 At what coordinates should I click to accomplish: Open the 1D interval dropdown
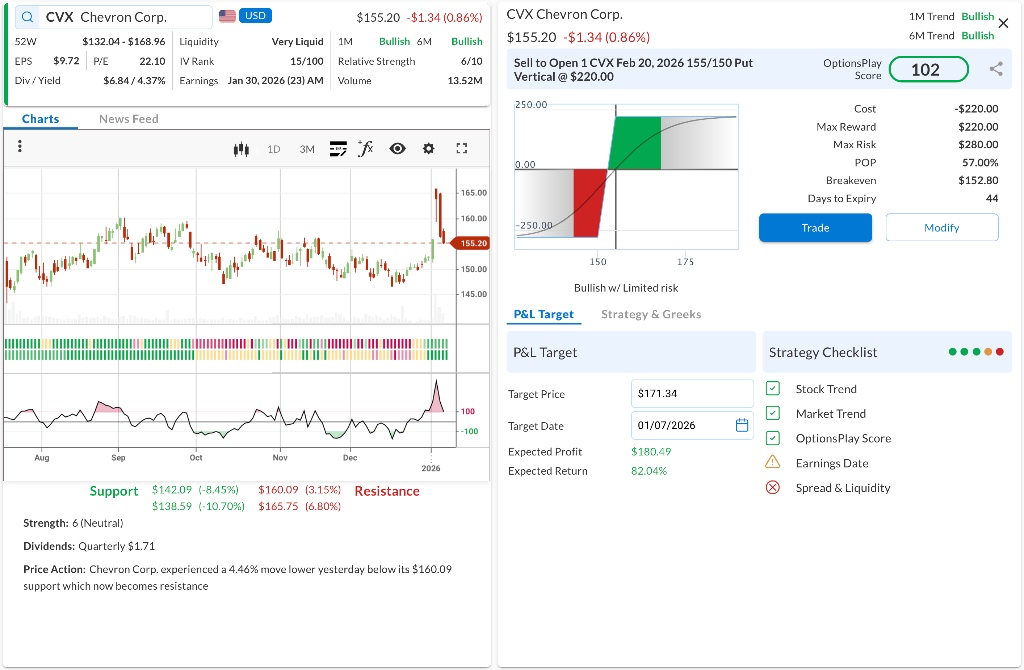coord(273,149)
